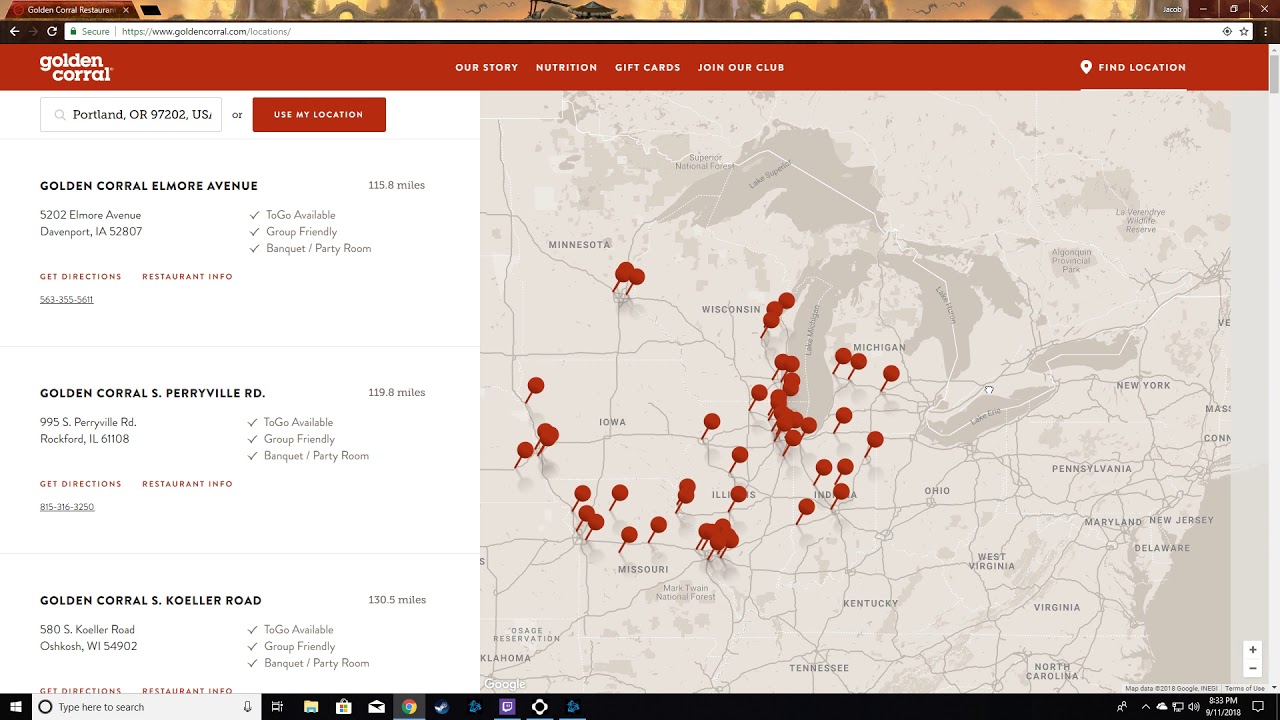Click the browser address bar URL
This screenshot has height=720, width=1280.
pos(206,32)
